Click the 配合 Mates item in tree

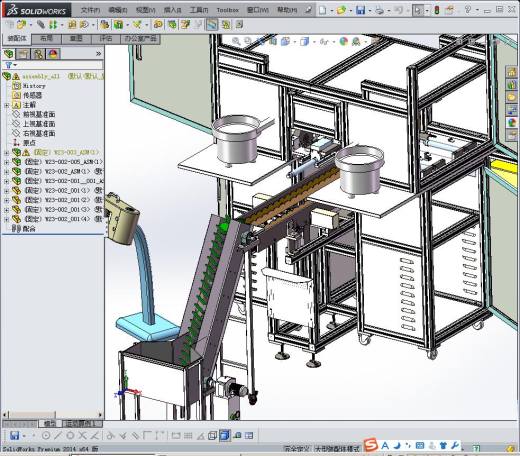29,229
